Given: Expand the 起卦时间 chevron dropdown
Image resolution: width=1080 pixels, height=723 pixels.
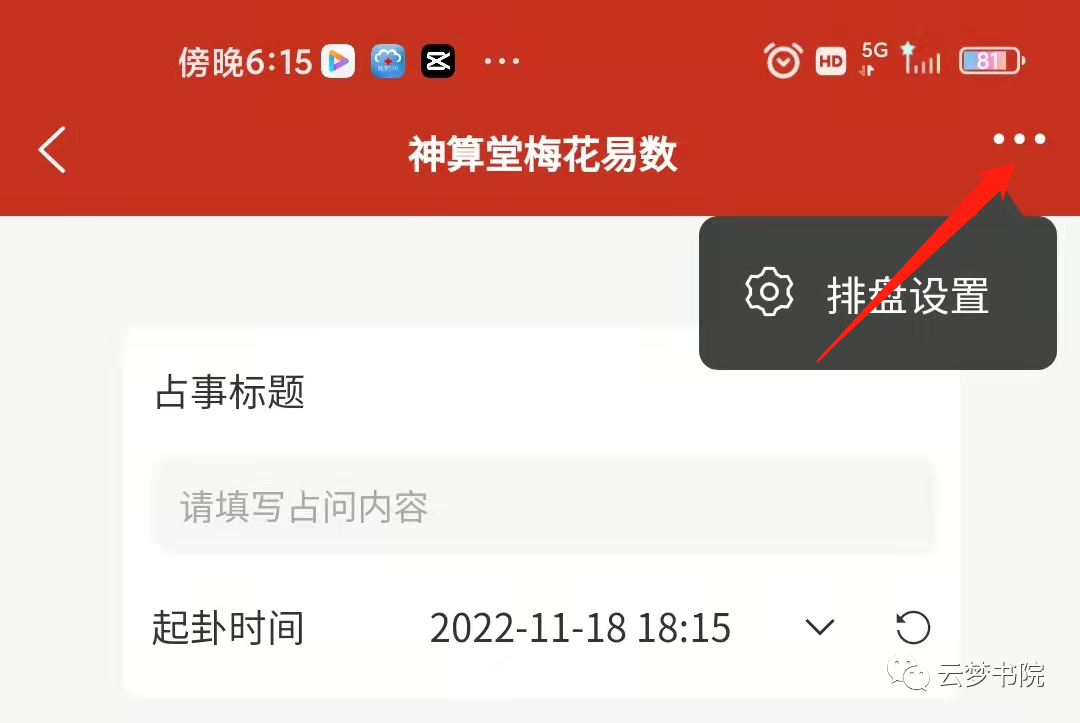Looking at the screenshot, I should (x=820, y=627).
